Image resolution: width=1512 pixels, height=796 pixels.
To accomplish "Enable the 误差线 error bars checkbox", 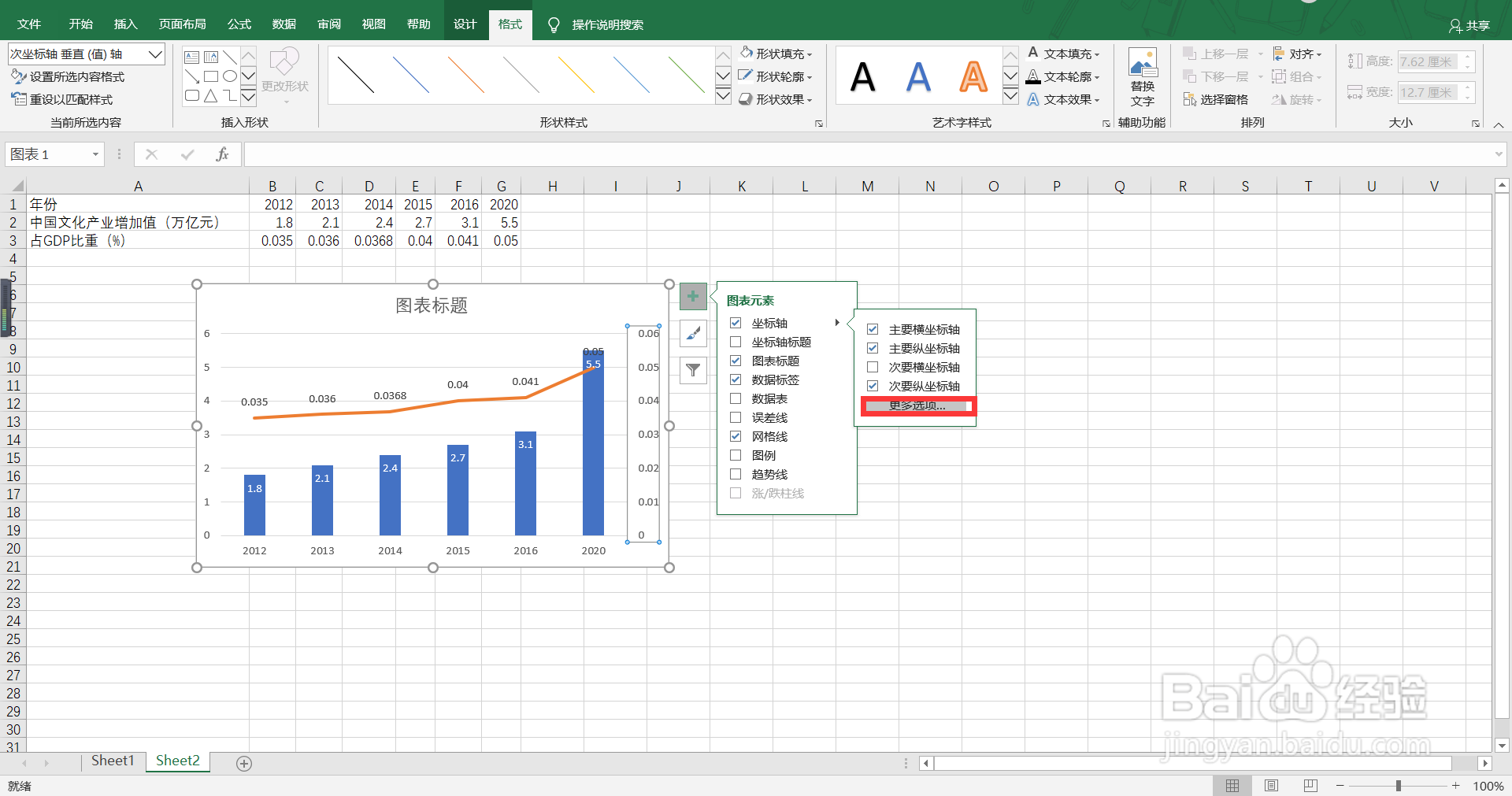I will [x=736, y=417].
